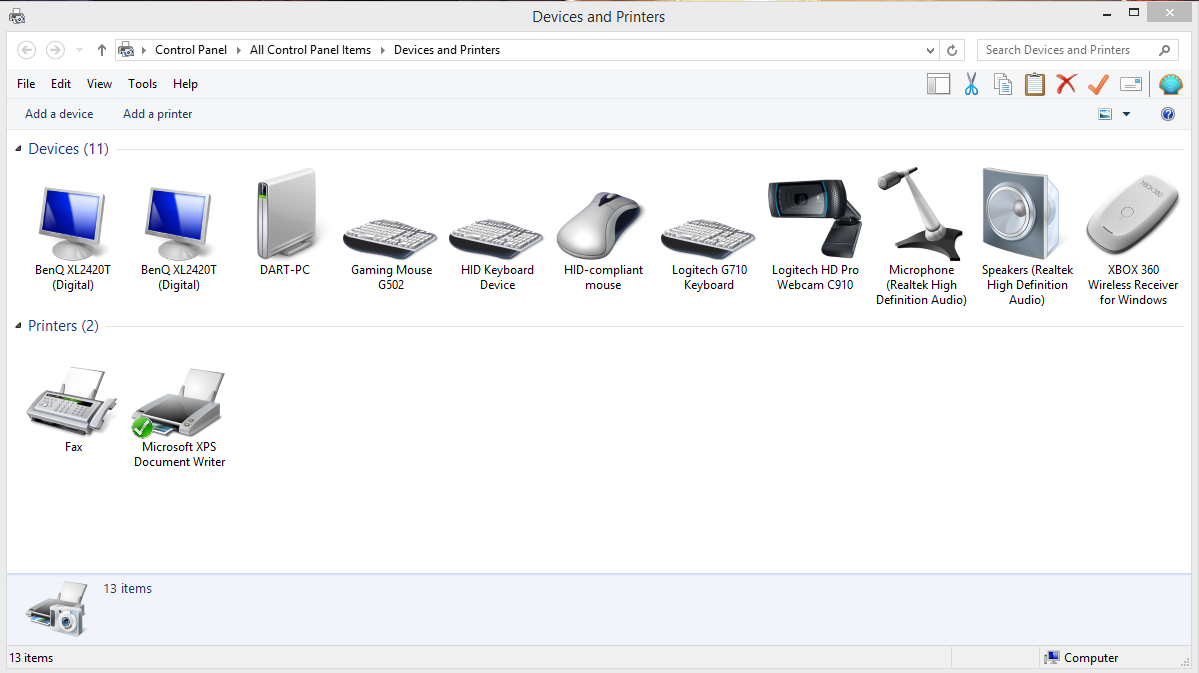Open the Help menu

[185, 84]
